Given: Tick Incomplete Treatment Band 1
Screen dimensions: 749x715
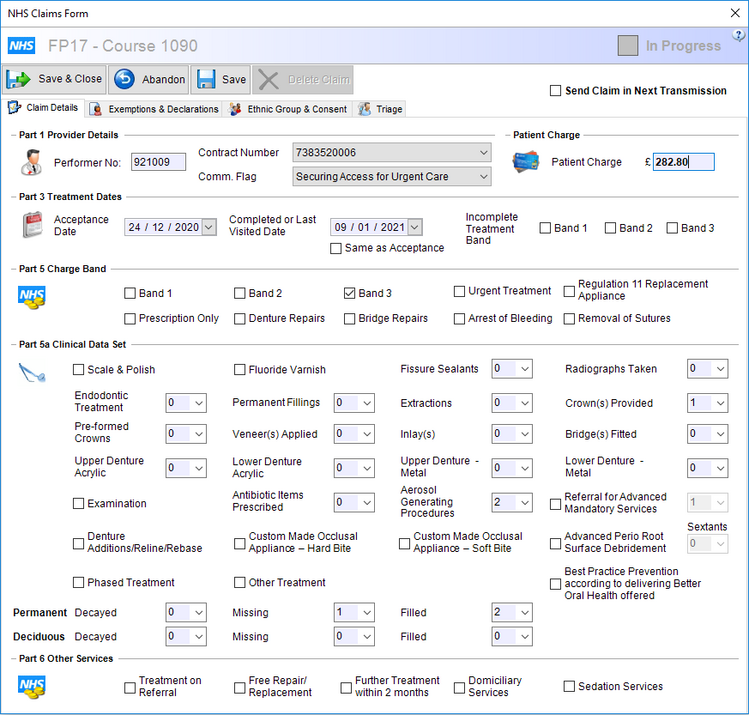Looking at the screenshot, I should point(545,228).
